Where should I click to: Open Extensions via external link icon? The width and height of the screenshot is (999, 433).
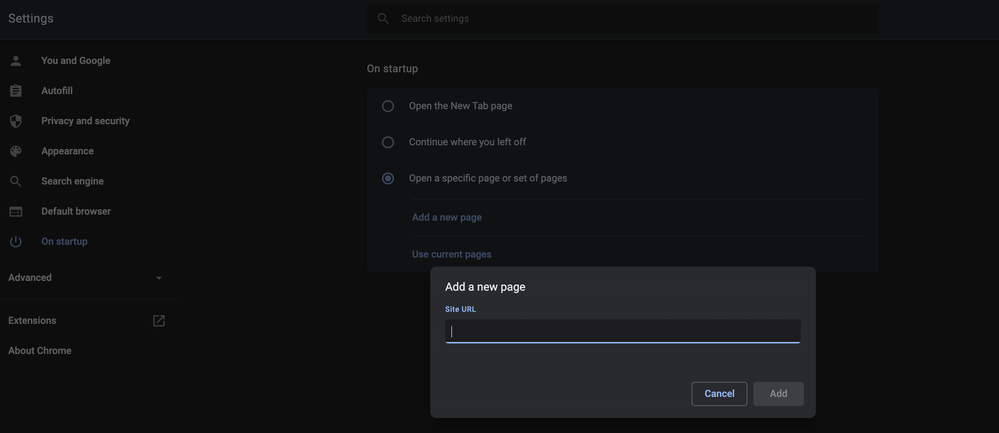point(159,321)
